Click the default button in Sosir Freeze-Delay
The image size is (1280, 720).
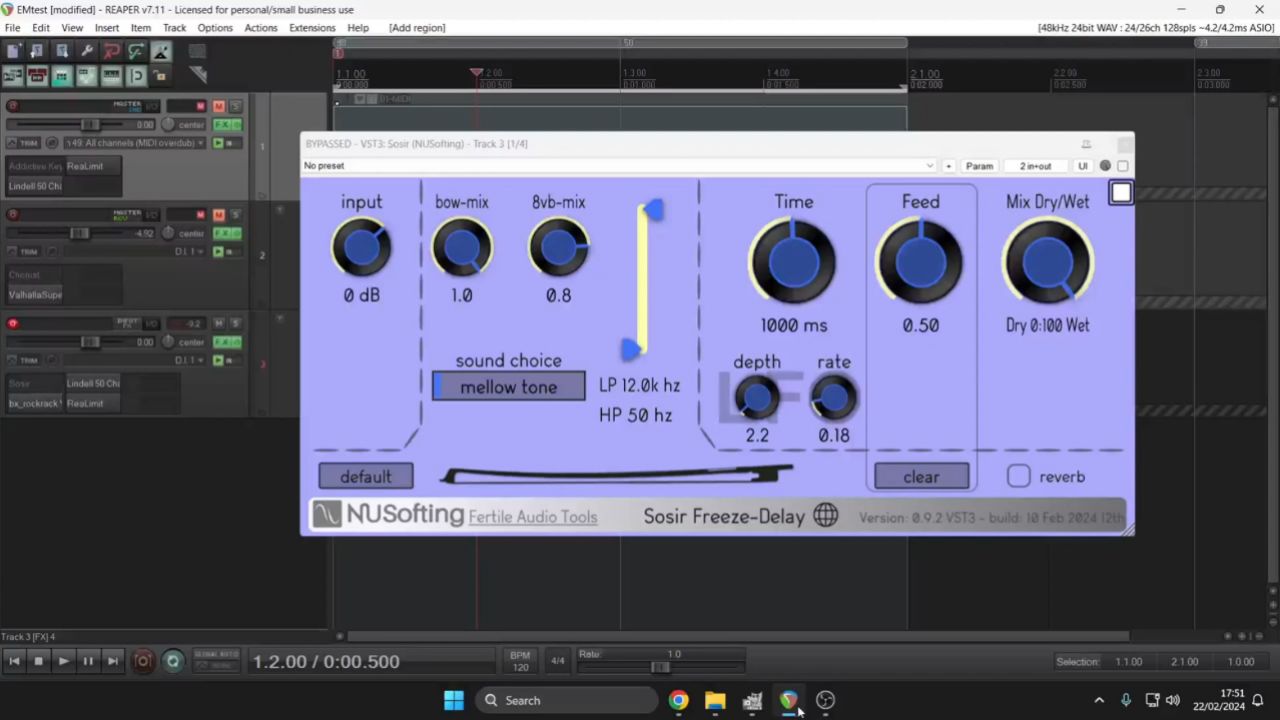pos(365,477)
